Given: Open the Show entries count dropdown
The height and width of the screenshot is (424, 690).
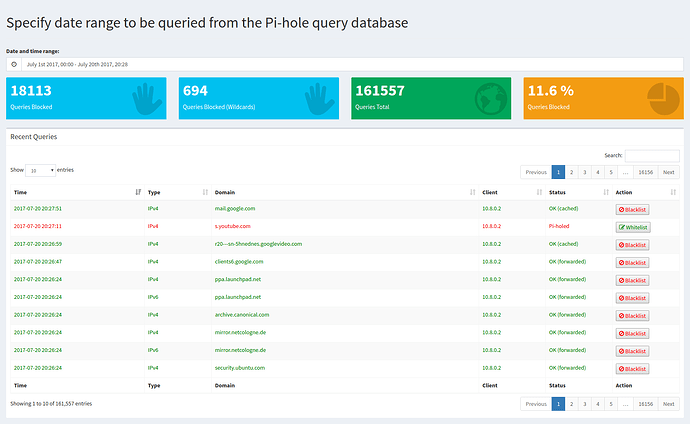Looking at the screenshot, I should [x=41, y=171].
